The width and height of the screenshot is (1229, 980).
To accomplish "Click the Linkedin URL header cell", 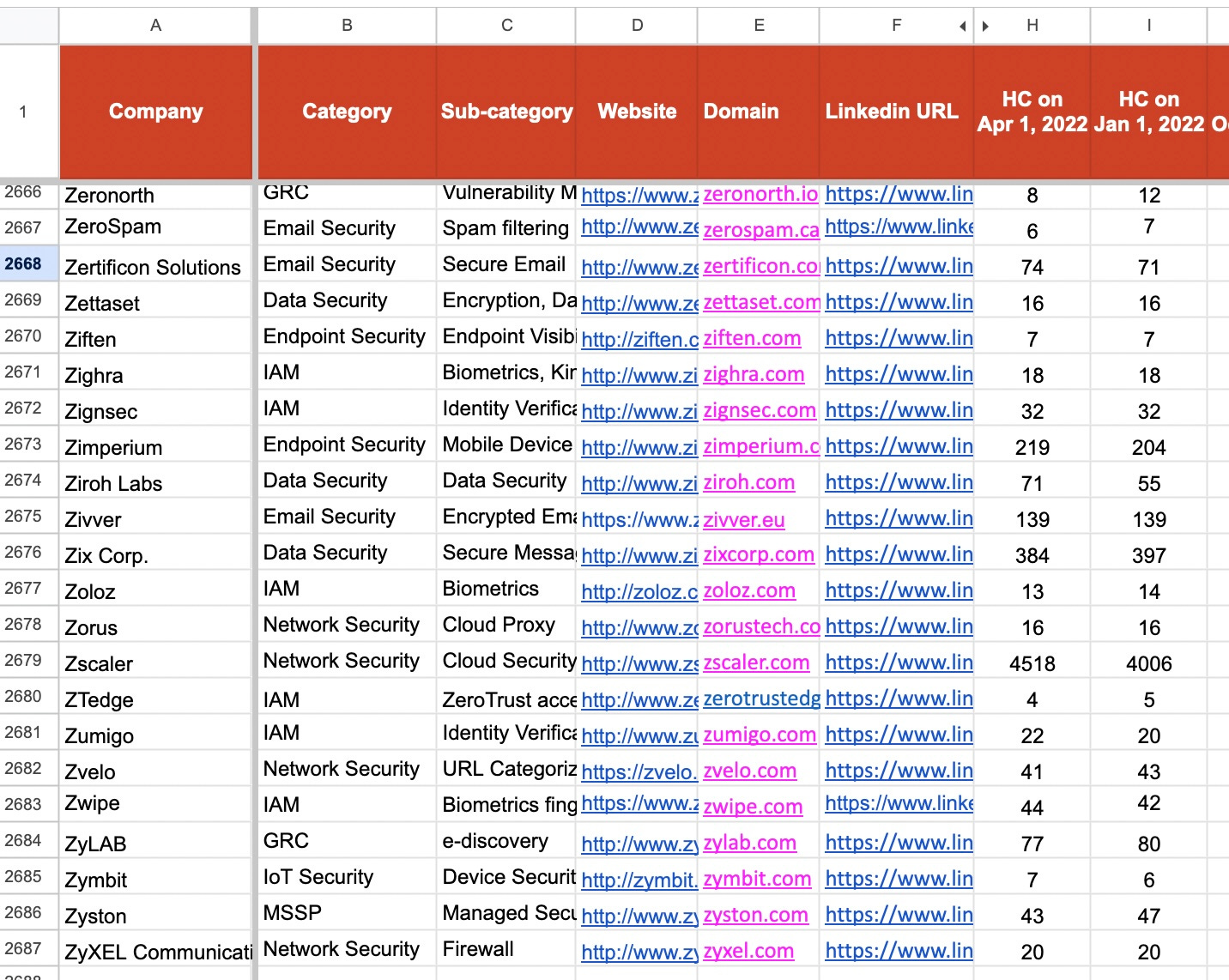I will 896,112.
